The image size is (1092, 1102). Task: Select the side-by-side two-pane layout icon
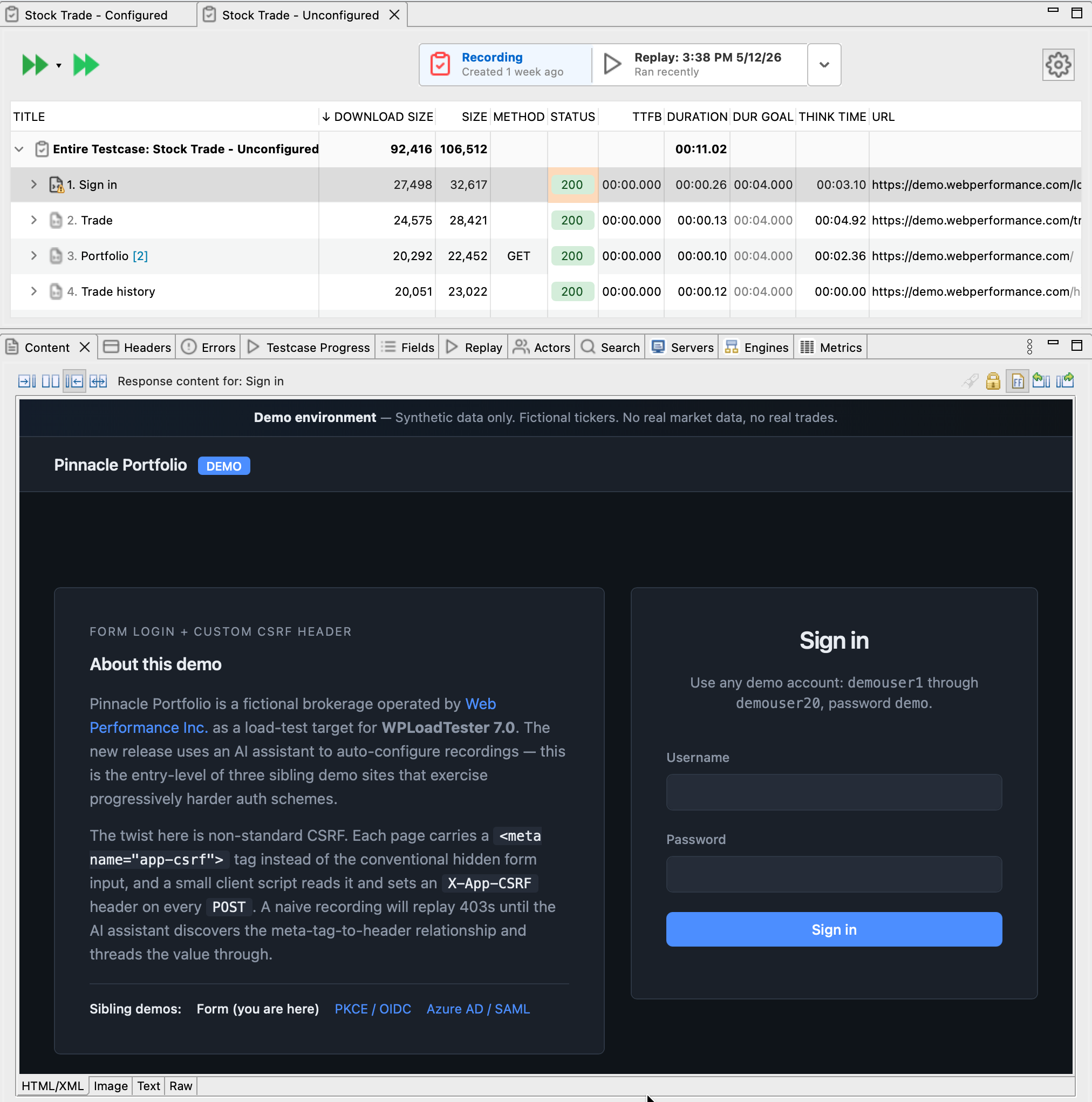coord(51,381)
